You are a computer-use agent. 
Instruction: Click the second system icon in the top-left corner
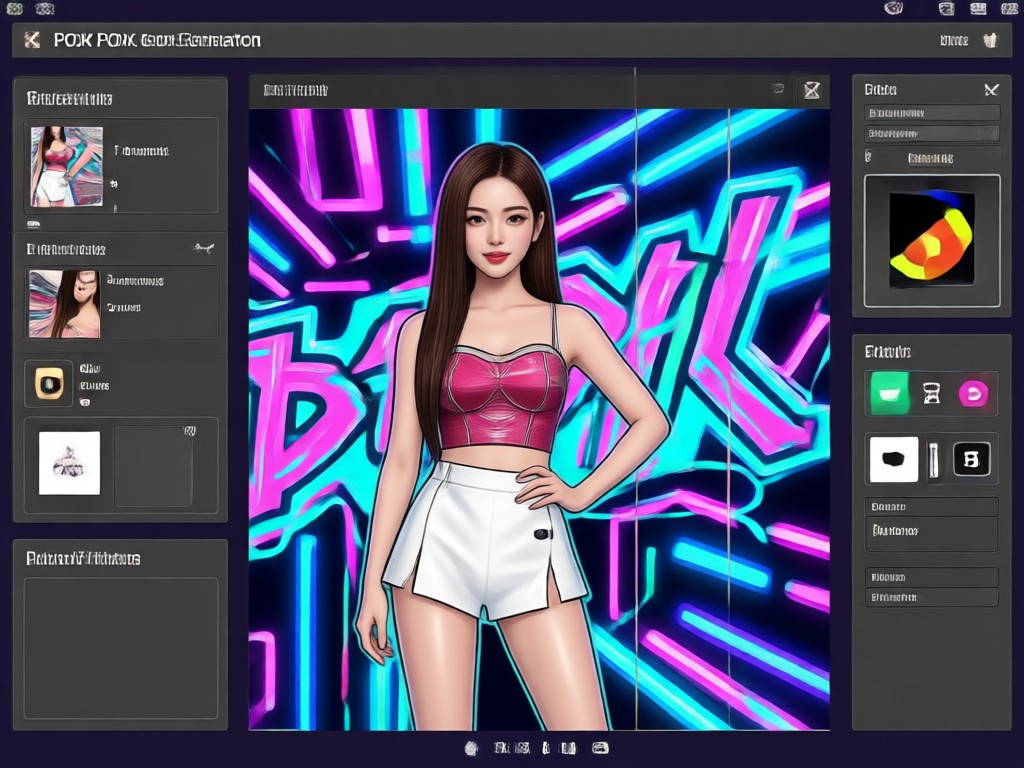[44, 8]
